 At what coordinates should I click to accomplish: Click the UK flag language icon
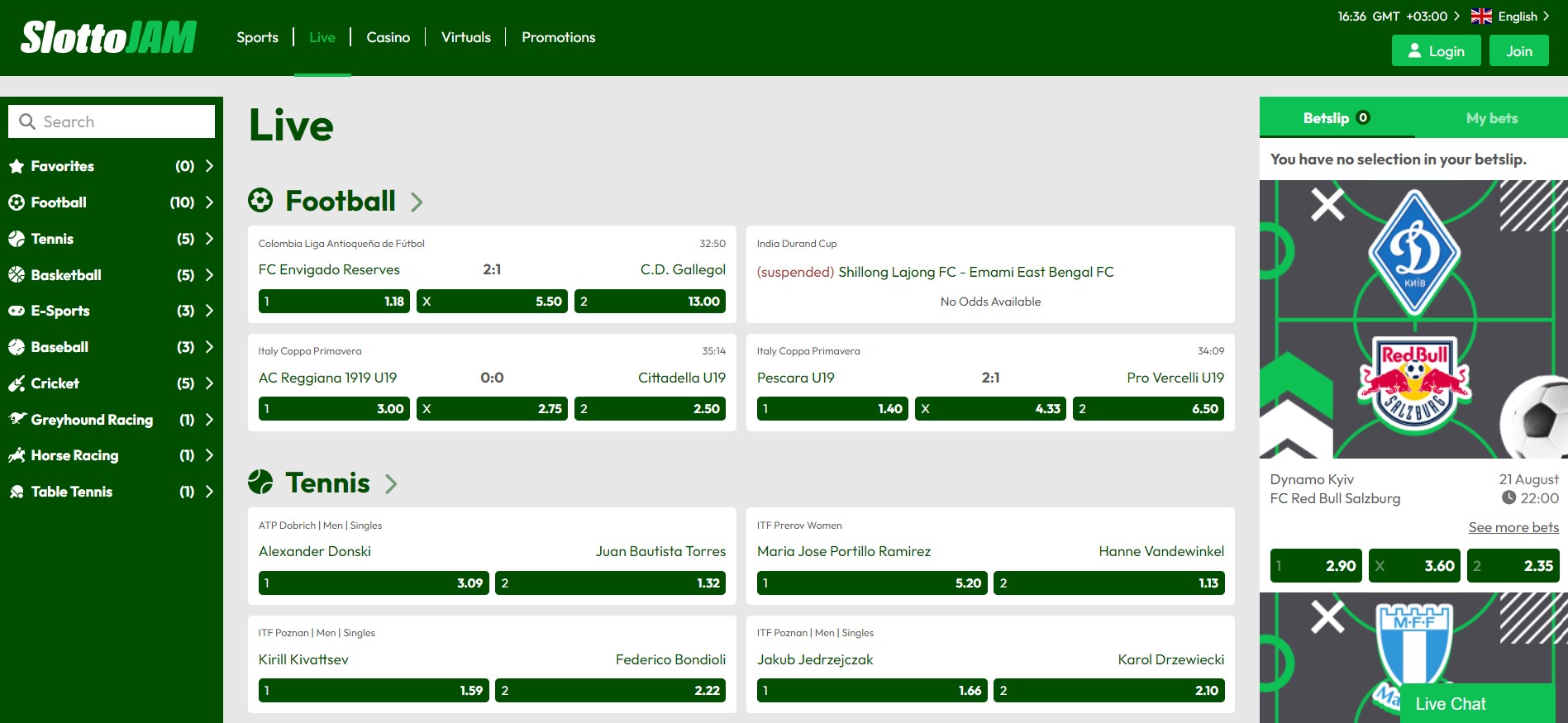[1482, 16]
